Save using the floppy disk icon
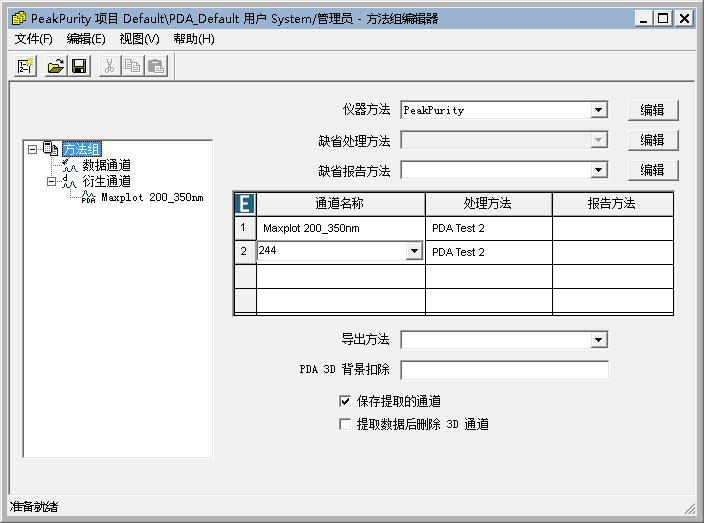The height and width of the screenshot is (523, 704). coord(79,66)
